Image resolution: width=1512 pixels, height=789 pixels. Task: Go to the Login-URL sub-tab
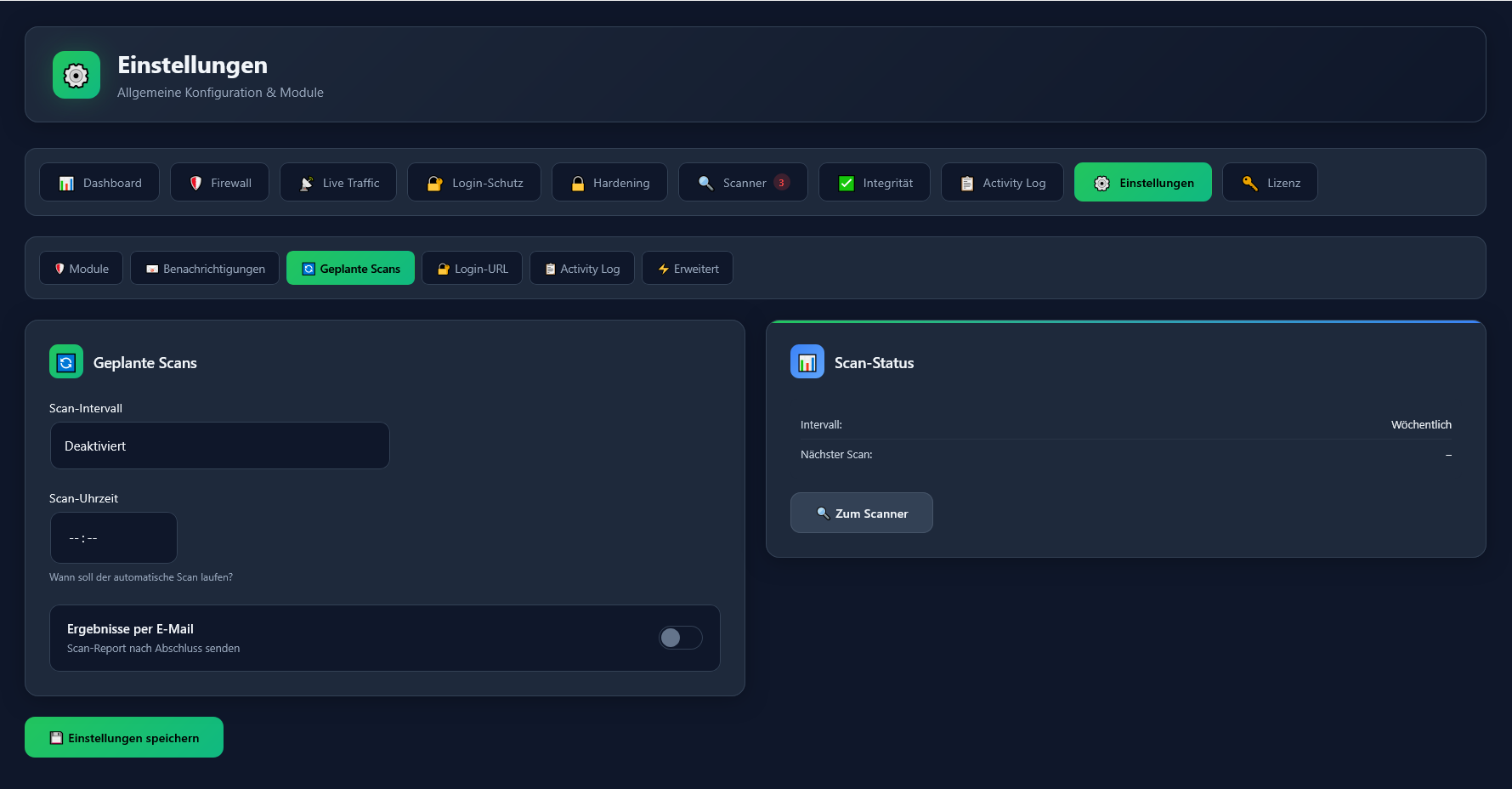472,269
